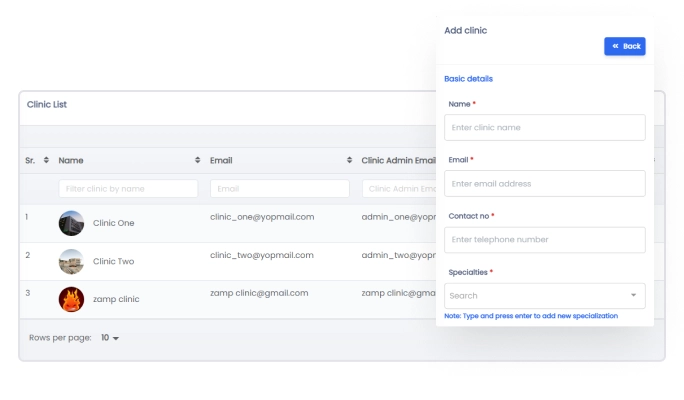This screenshot has width=684, height=400.
Task: Expand Specialties using the caret arrow
Action: (x=633, y=296)
